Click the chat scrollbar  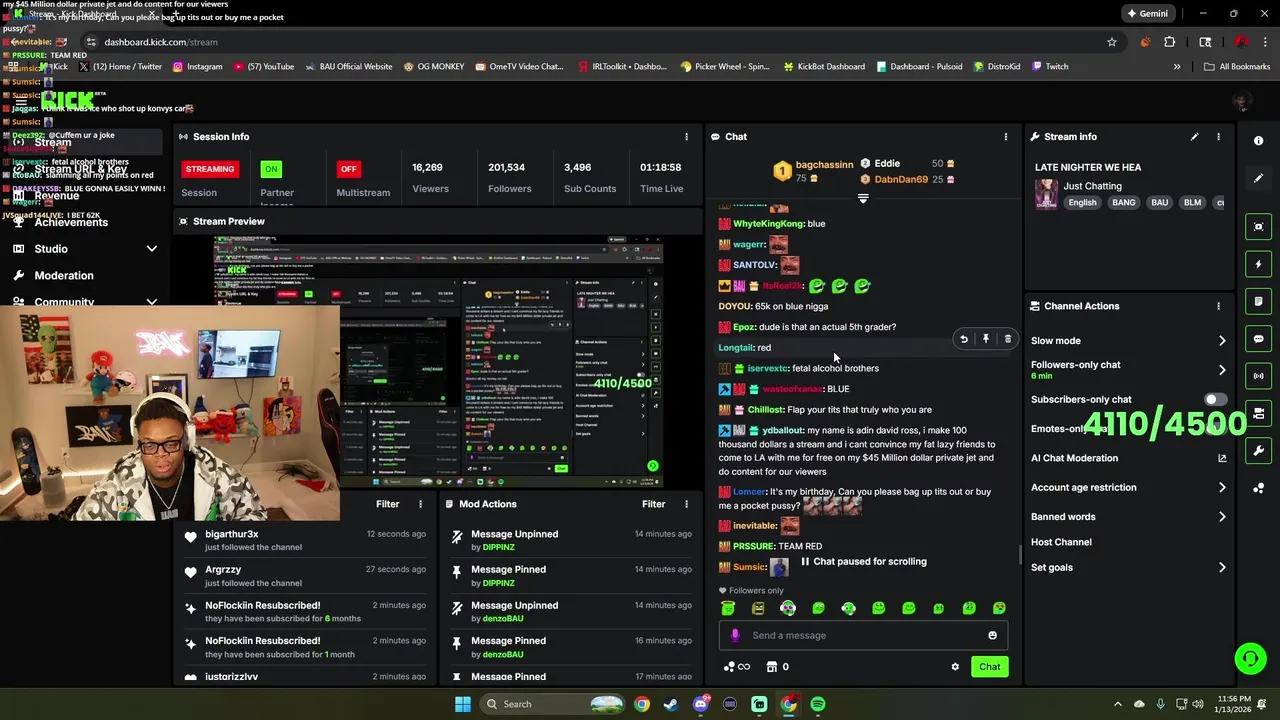coord(1020,554)
